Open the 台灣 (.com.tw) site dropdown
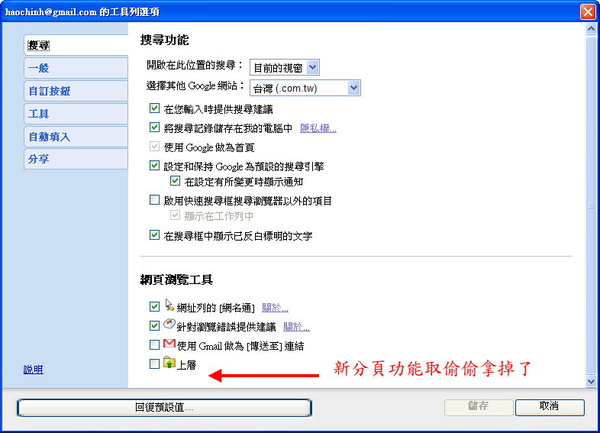Screen dimensions: 600x433 [x=305, y=88]
